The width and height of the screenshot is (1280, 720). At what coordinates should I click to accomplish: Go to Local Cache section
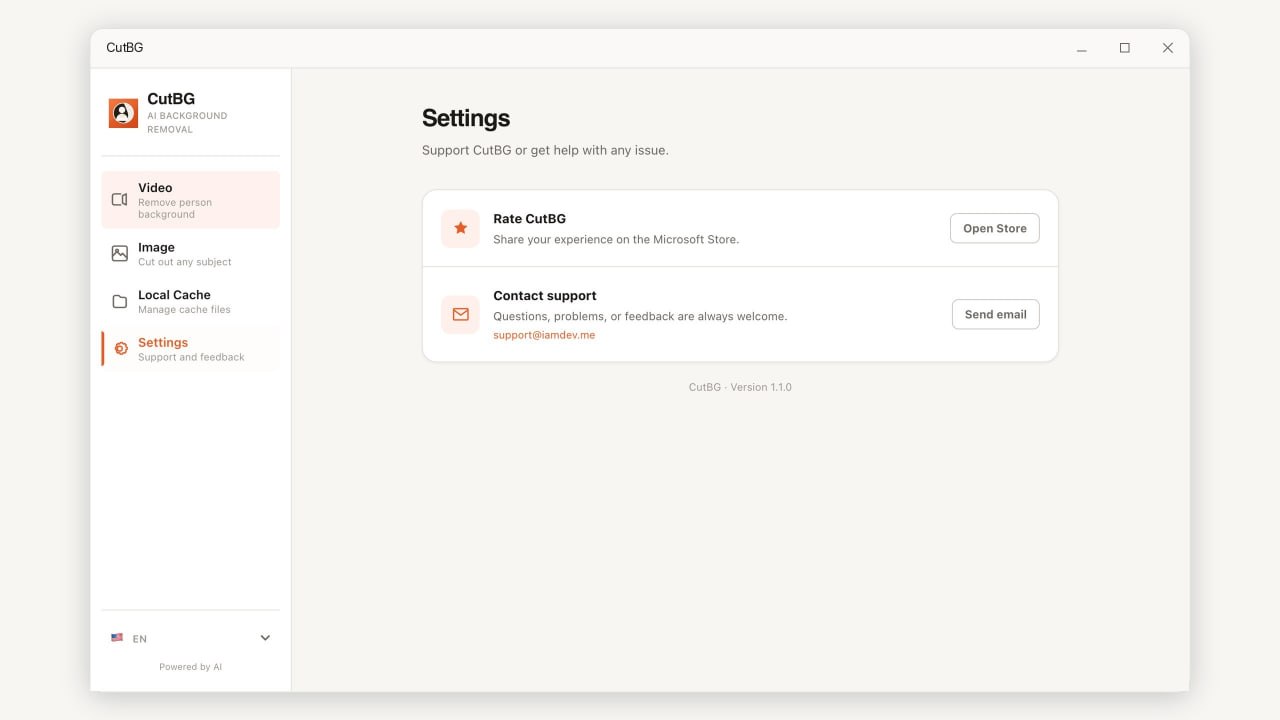click(x=190, y=302)
